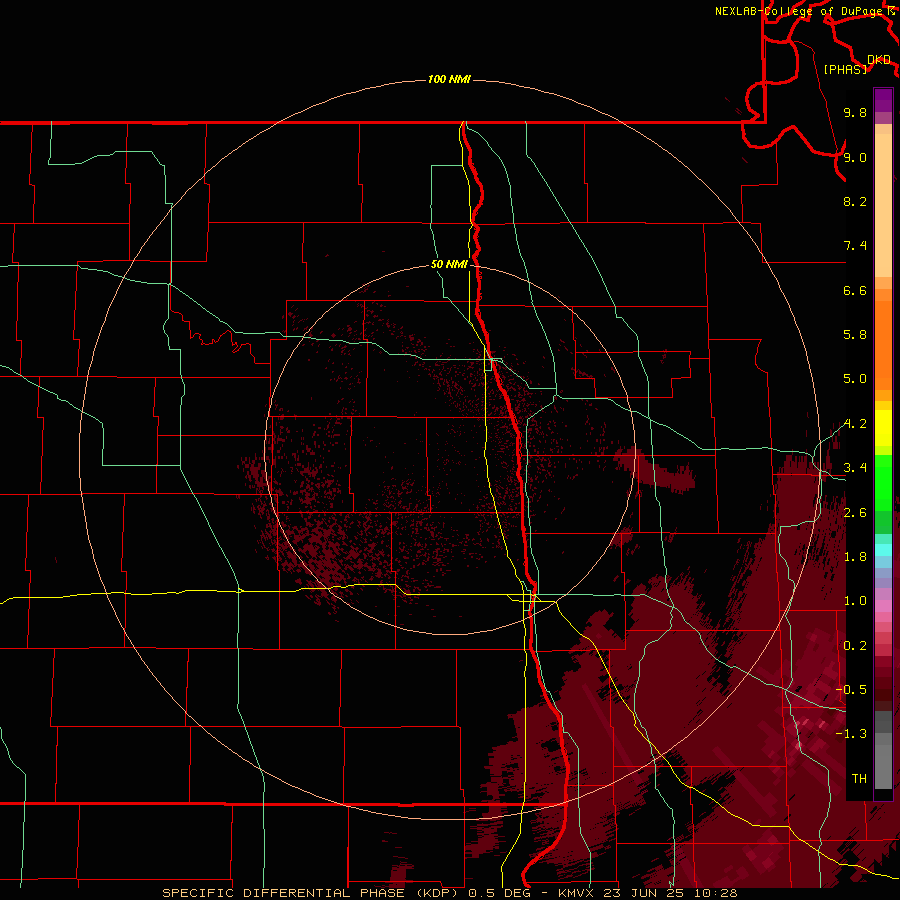Pick the cyan band on the color bar

click(x=883, y=550)
